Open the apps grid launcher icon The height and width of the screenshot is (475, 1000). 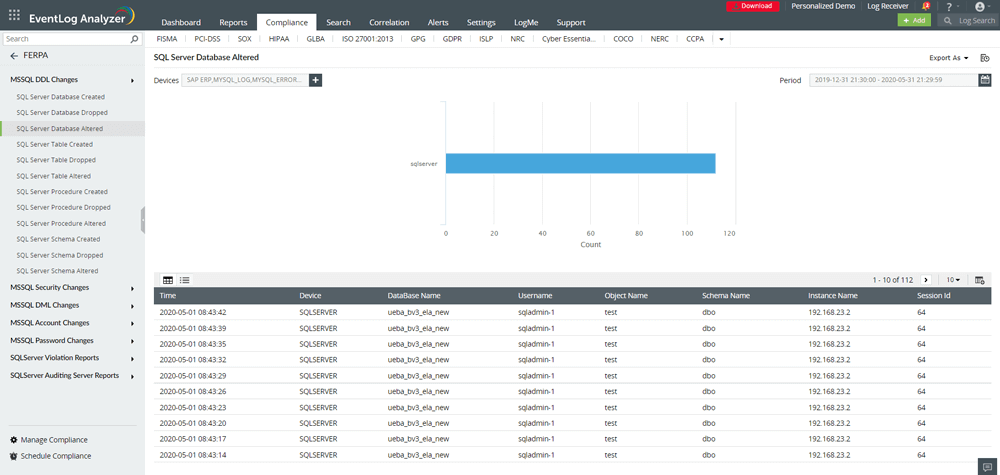[14, 14]
